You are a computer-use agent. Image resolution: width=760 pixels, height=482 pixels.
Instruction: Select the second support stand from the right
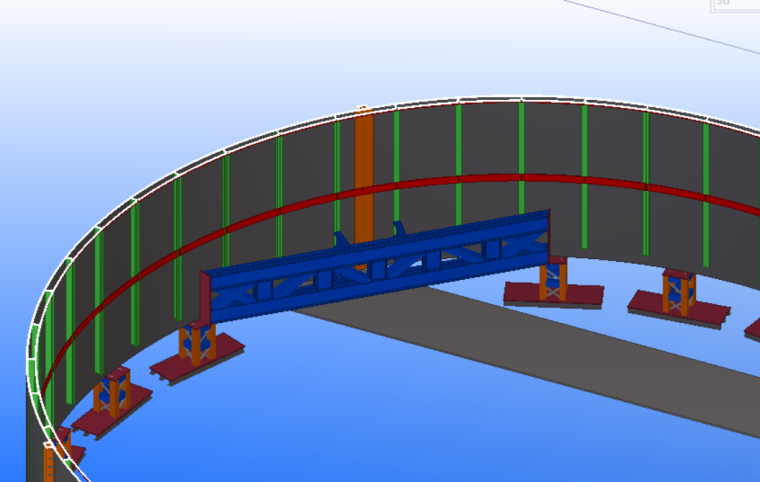678,293
